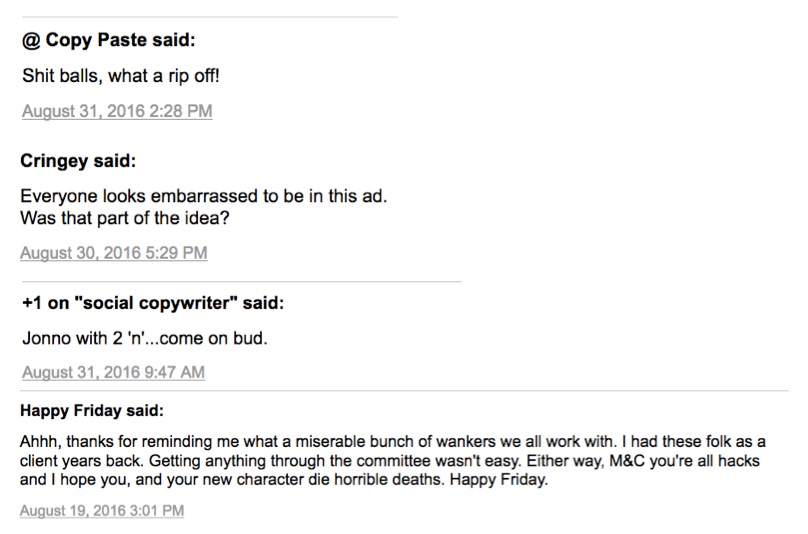Open the August 31, 2016 2:28 PM permalink

tap(117, 111)
